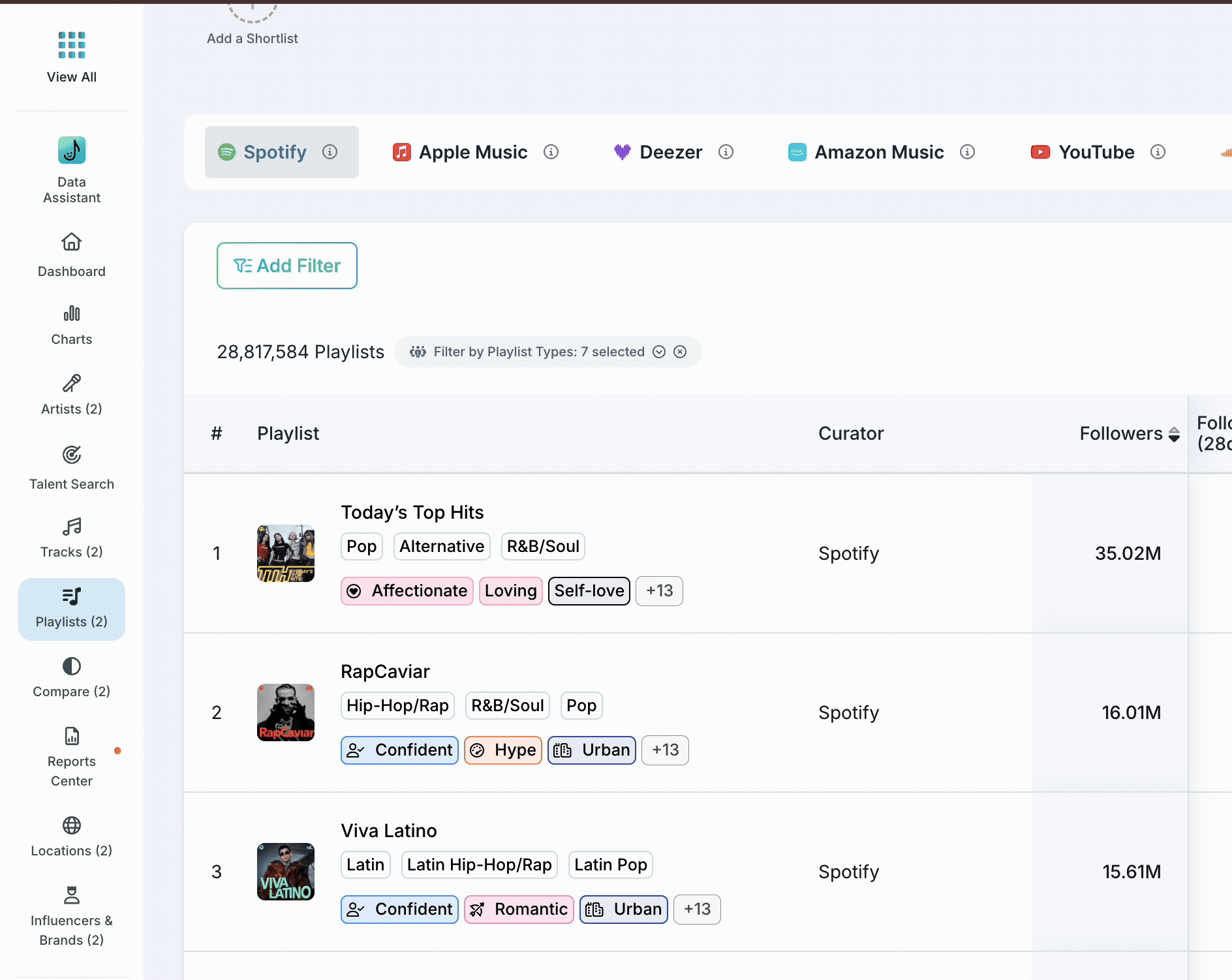Show YouTube info icon

pyautogui.click(x=1158, y=152)
